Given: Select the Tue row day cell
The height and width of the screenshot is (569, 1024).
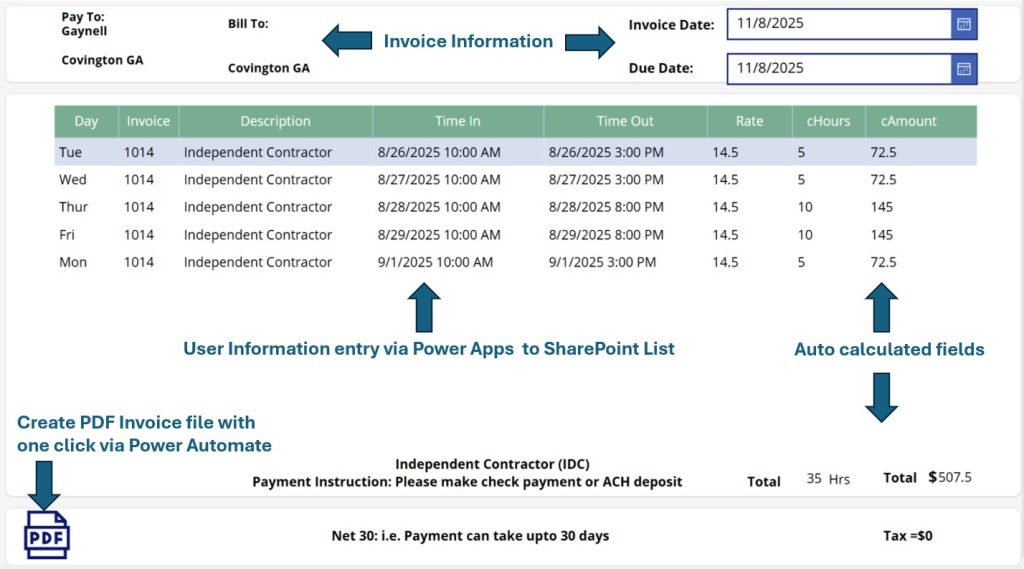Looking at the screenshot, I should click(71, 152).
